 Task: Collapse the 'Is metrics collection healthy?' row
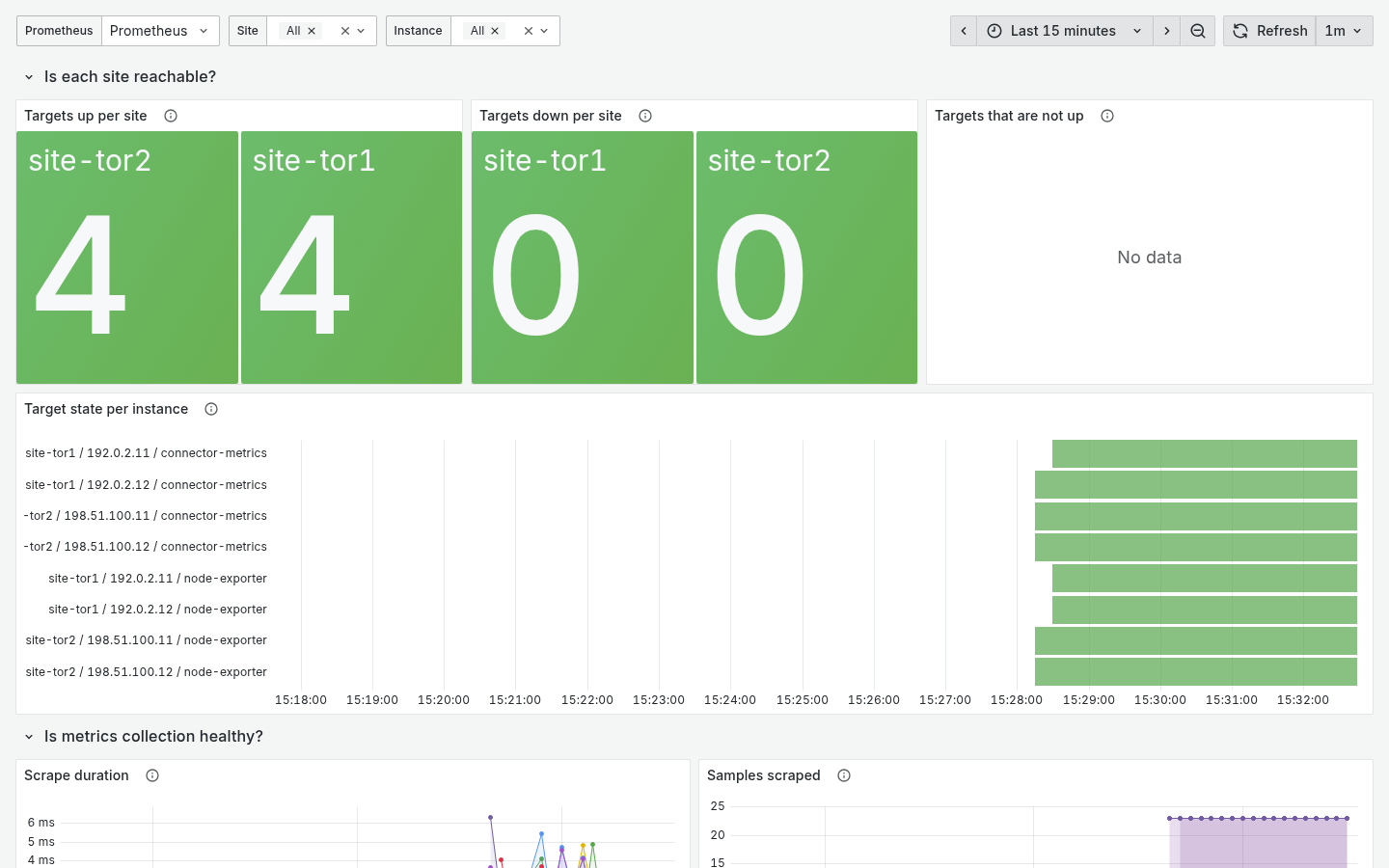pyautogui.click(x=29, y=737)
